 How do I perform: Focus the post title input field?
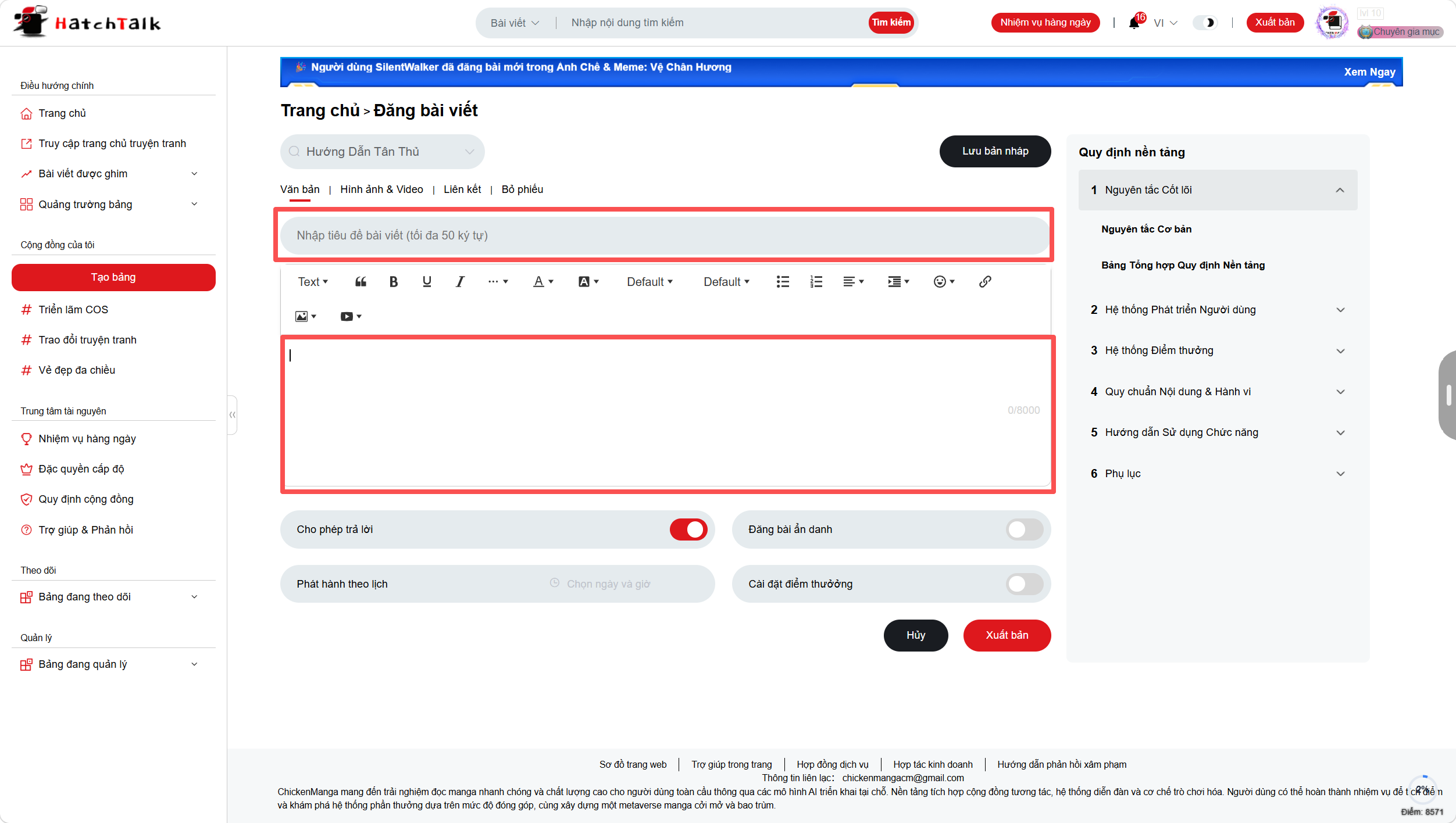665,235
